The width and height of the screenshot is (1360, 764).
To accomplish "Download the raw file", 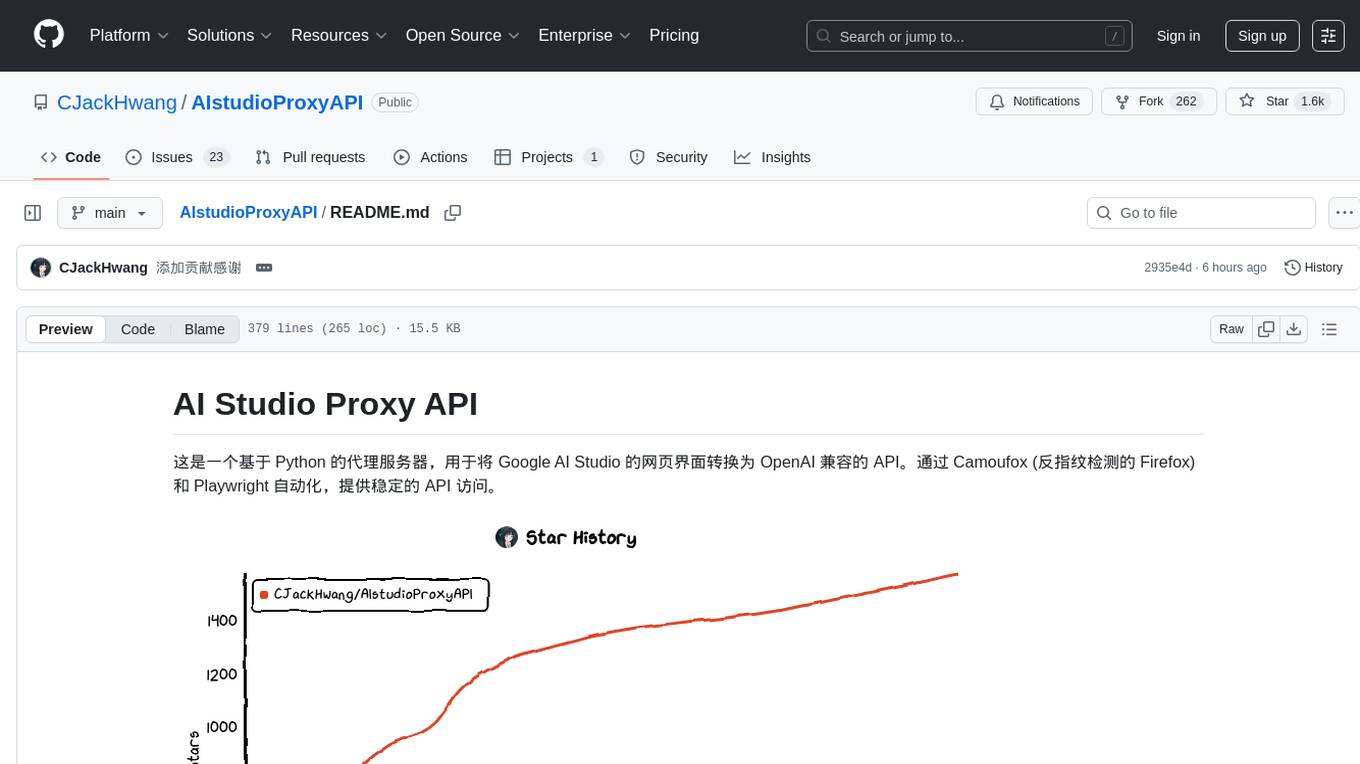I will 1293,329.
